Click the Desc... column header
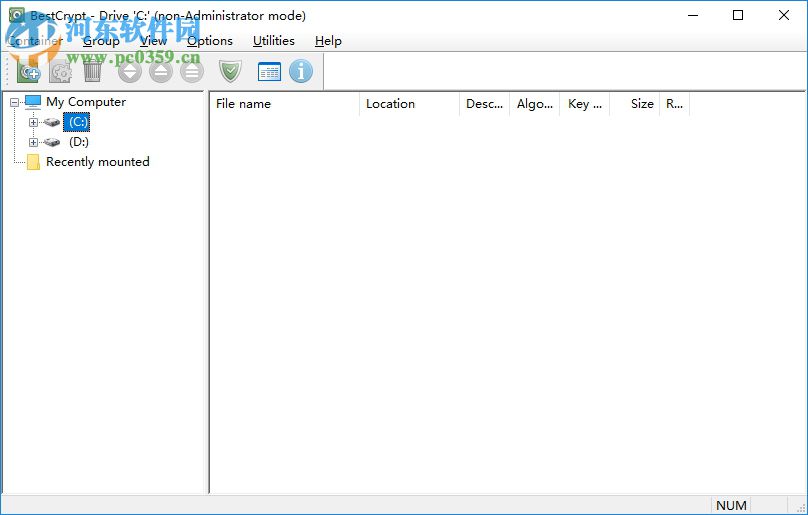The height and width of the screenshot is (515, 808). pyautogui.click(x=484, y=104)
